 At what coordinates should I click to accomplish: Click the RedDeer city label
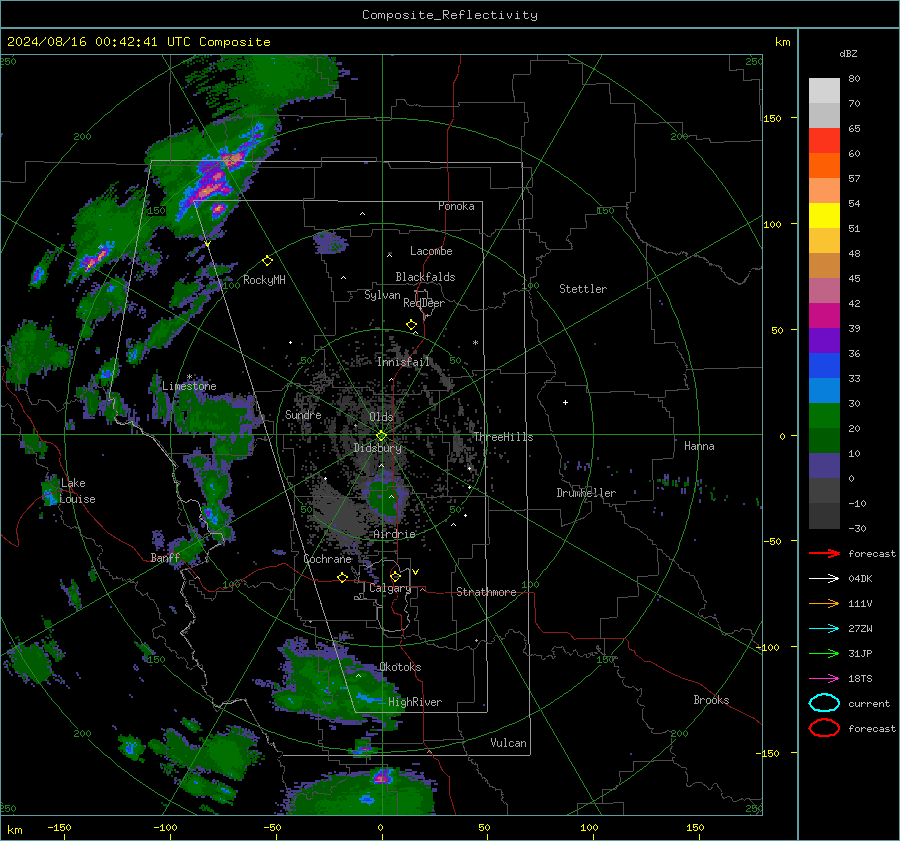coord(424,303)
